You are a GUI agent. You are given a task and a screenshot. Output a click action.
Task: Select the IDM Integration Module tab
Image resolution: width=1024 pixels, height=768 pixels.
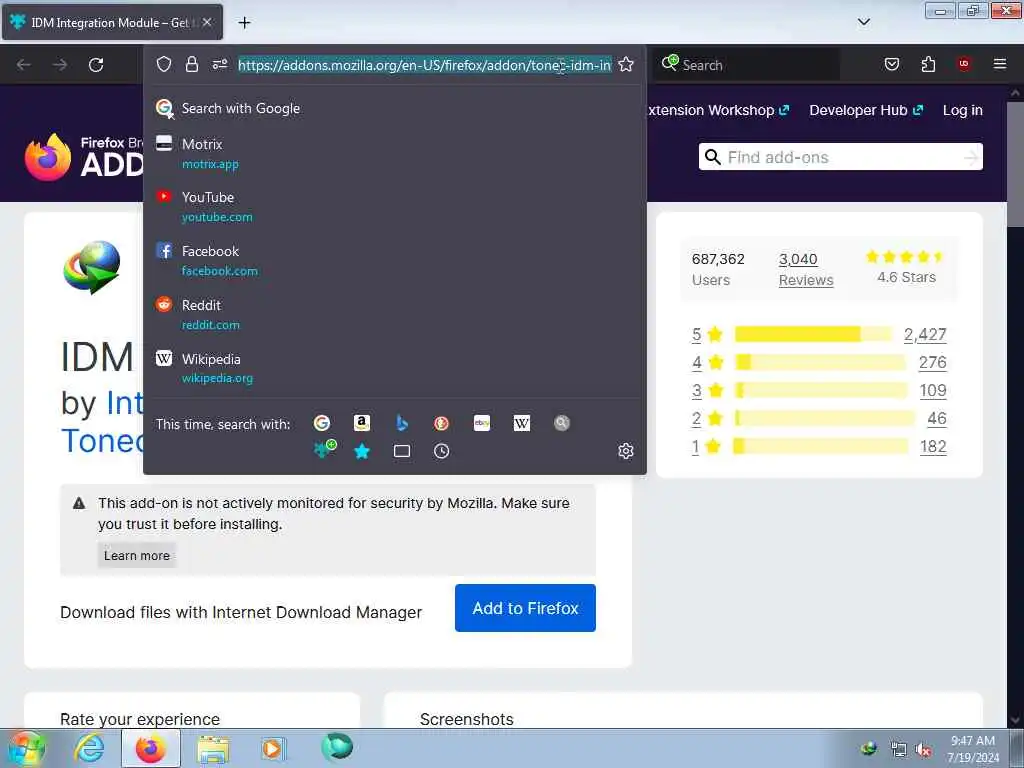[112, 22]
